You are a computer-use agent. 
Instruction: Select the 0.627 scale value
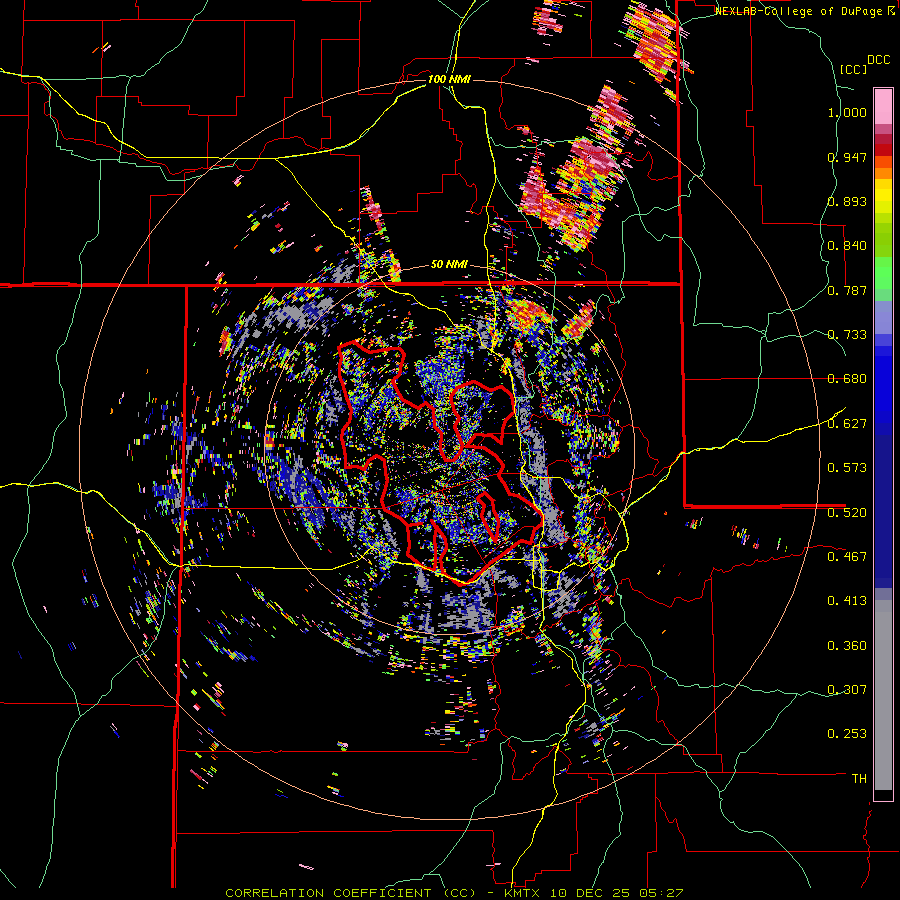[x=847, y=424]
